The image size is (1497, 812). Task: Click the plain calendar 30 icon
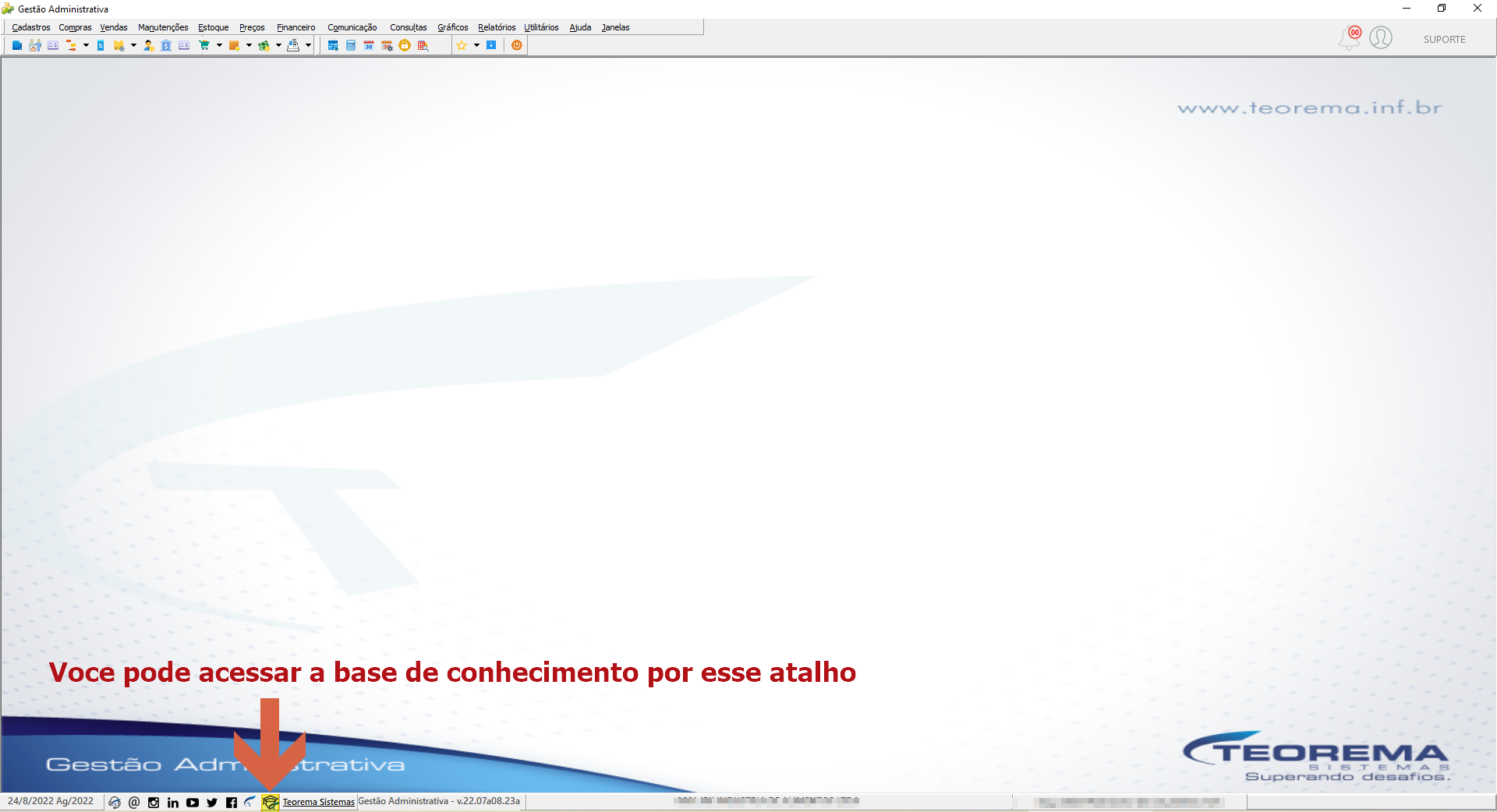click(x=369, y=46)
